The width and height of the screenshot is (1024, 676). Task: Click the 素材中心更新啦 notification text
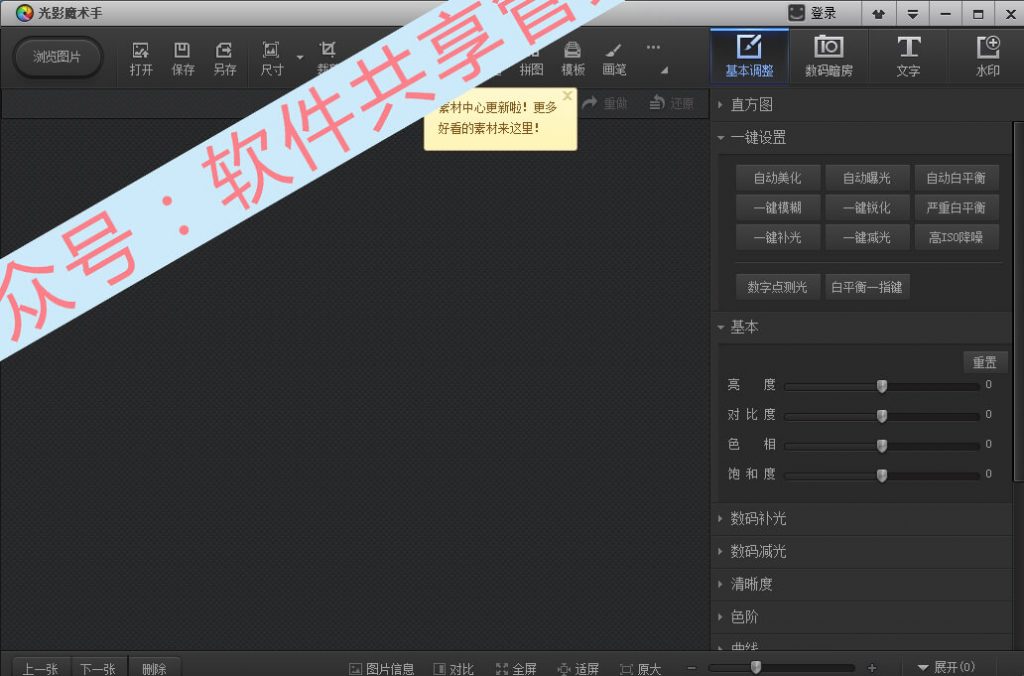click(498, 118)
